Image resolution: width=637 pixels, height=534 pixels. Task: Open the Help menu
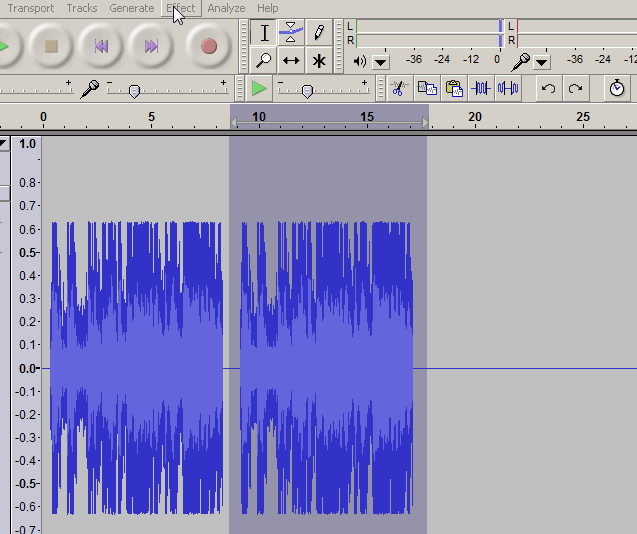(x=267, y=8)
